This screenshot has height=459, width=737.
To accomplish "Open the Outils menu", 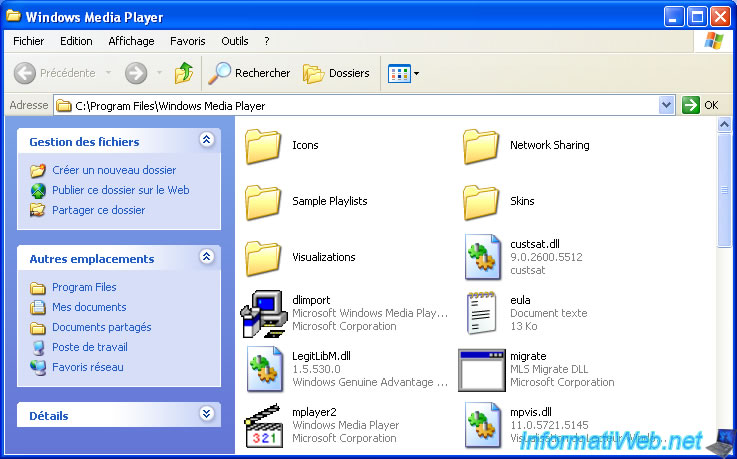I will 235,41.
